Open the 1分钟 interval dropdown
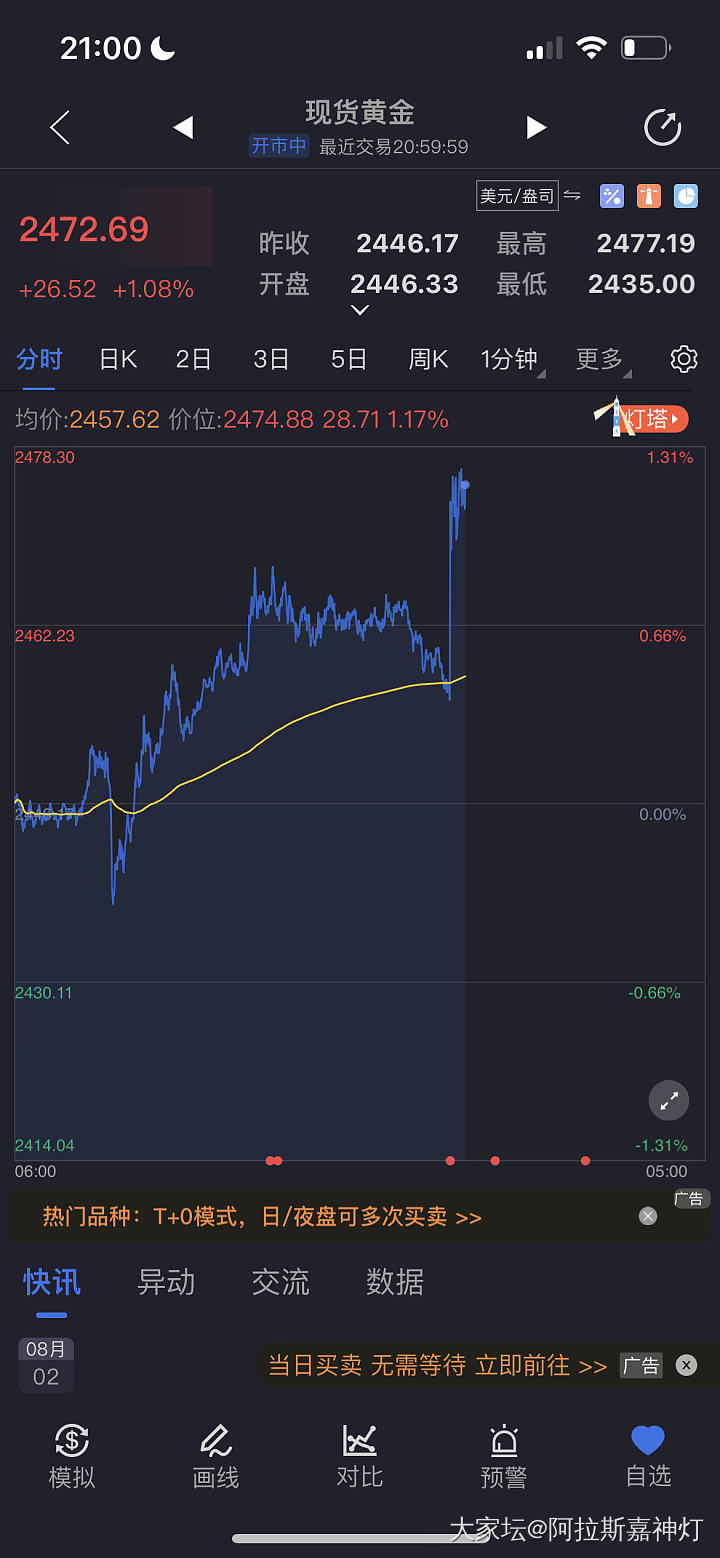Viewport: 720px width, 1558px height. coord(512,359)
